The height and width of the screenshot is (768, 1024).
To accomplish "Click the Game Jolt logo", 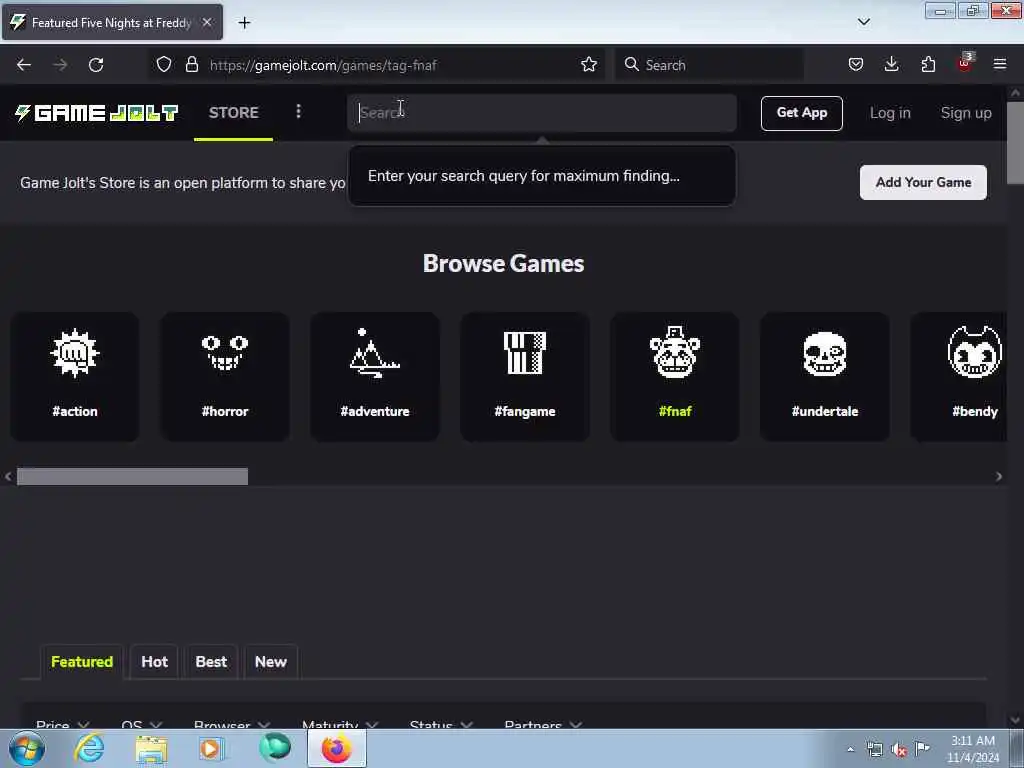I will [x=97, y=113].
